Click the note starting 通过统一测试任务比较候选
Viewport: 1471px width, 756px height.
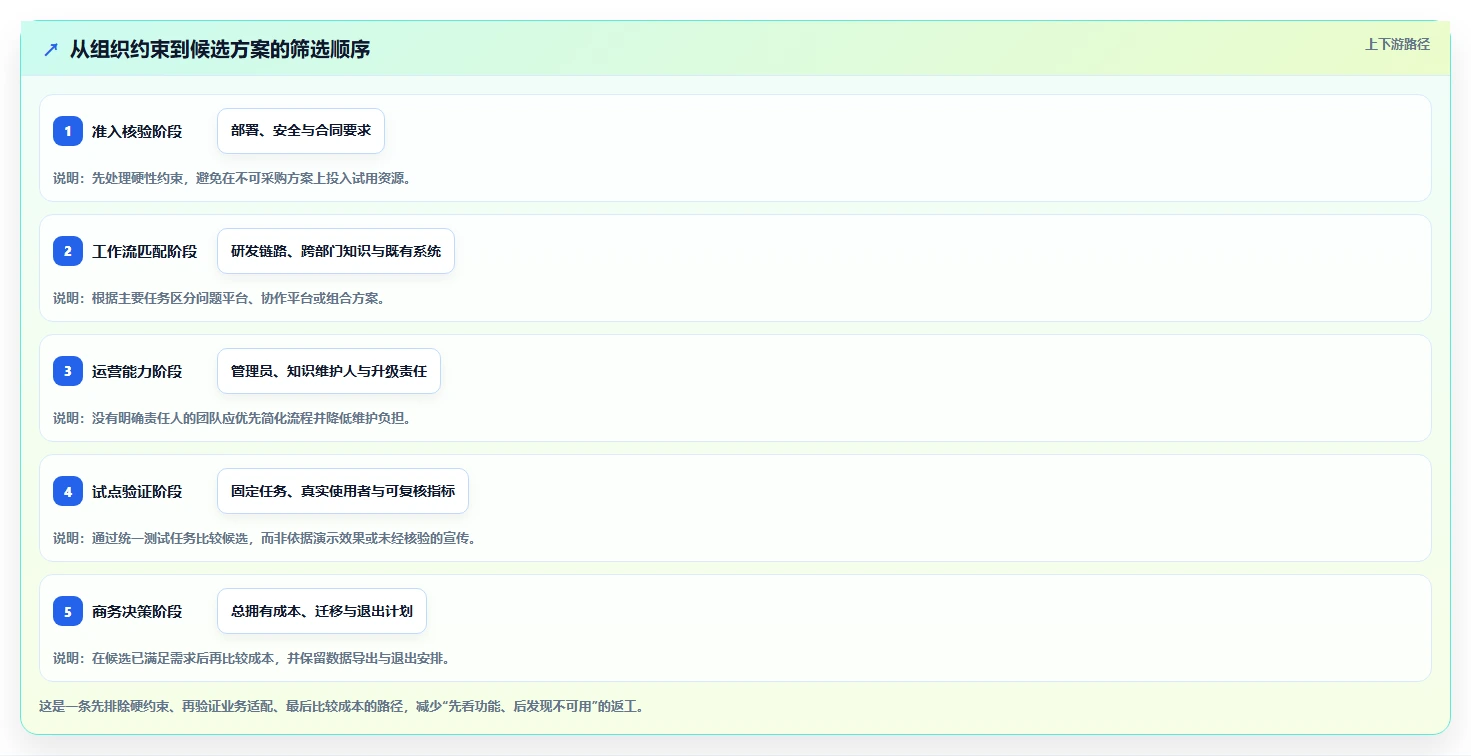pyautogui.click(x=265, y=538)
